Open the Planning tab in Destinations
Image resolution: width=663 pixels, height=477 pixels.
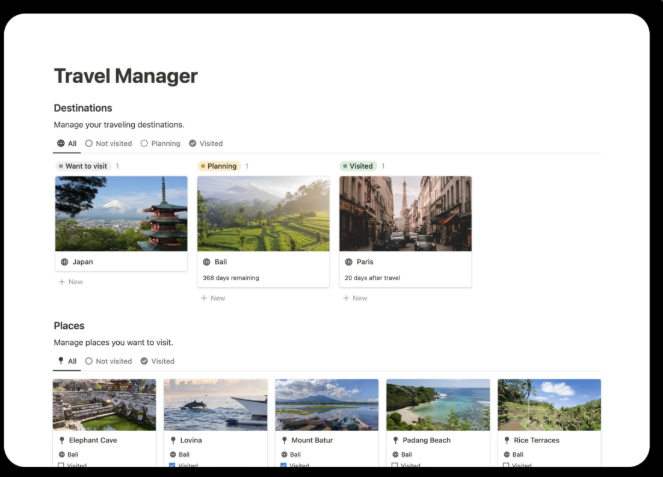(160, 143)
